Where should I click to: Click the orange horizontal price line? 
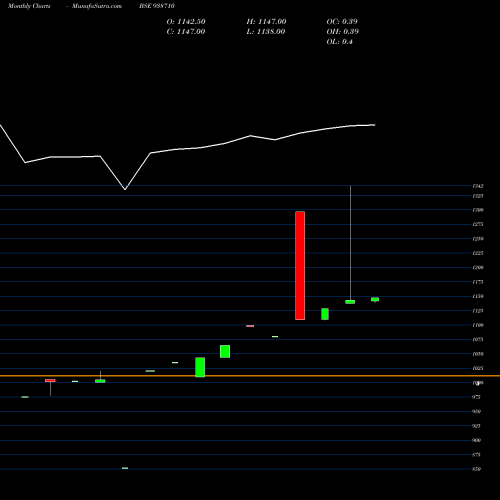[250, 376]
